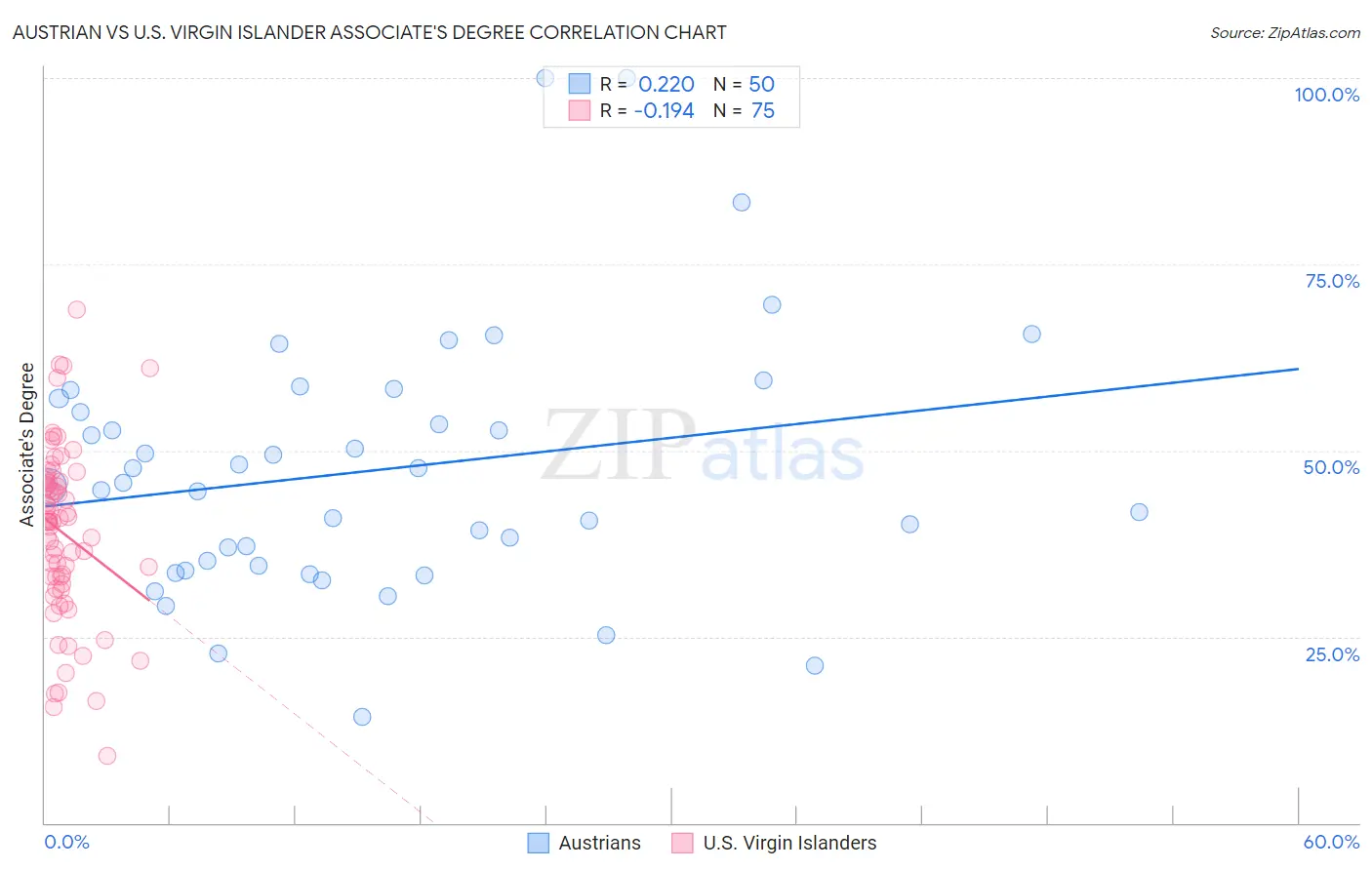
Task: Click the blue Austrians legend swatch
Action: click(x=539, y=843)
